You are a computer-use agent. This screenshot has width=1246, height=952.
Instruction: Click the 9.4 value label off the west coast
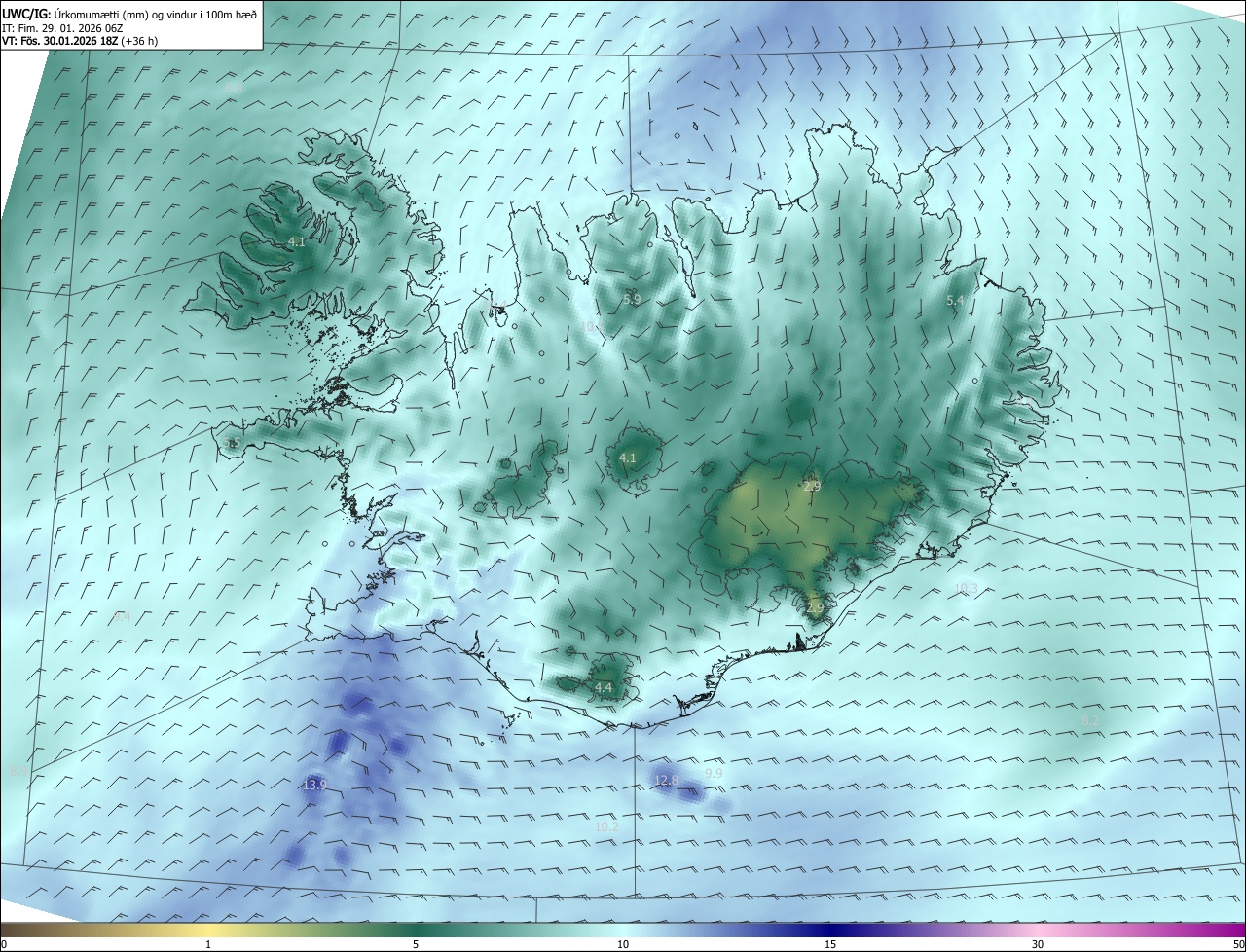(122, 616)
